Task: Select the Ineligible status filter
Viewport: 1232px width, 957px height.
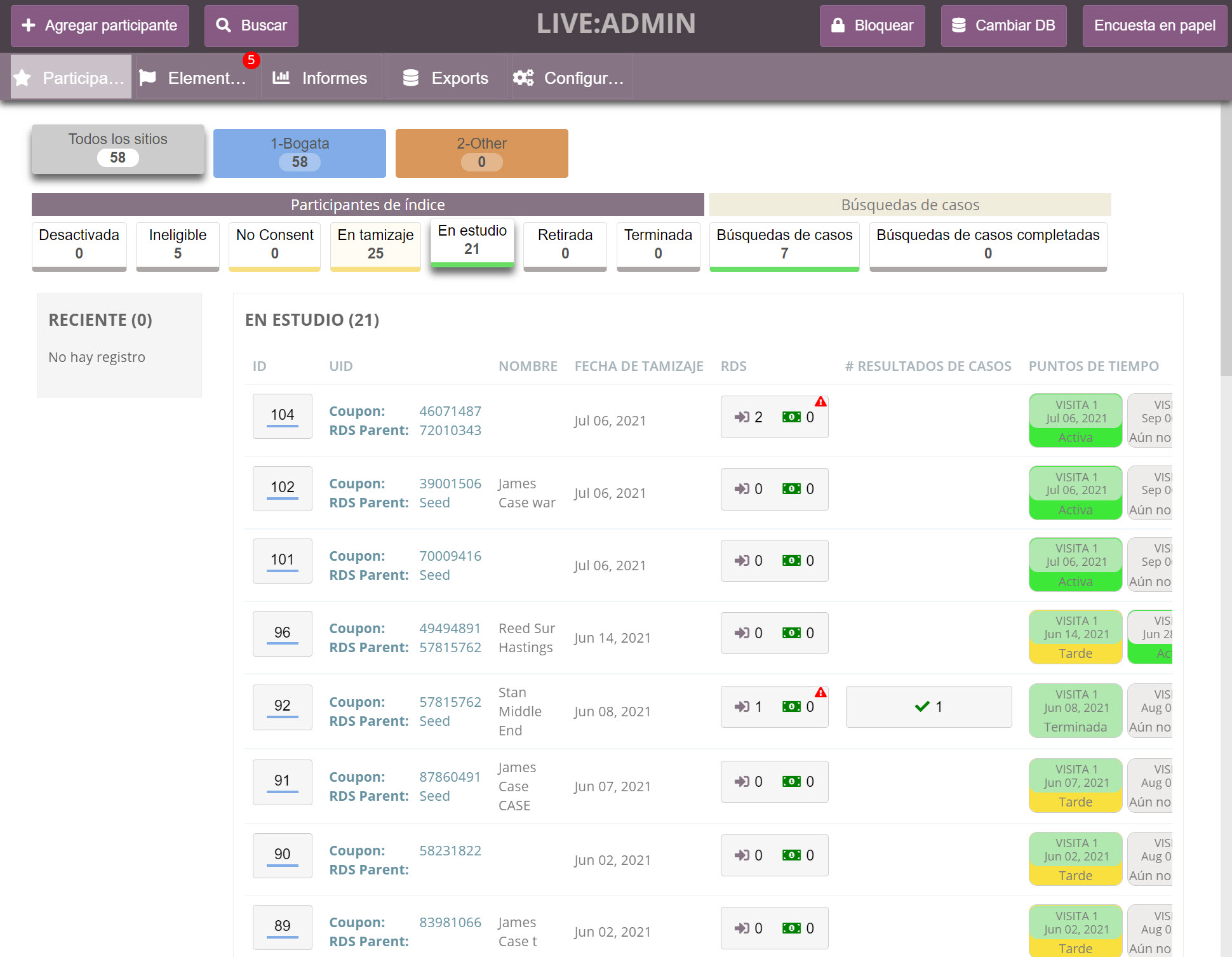Action: pos(177,244)
